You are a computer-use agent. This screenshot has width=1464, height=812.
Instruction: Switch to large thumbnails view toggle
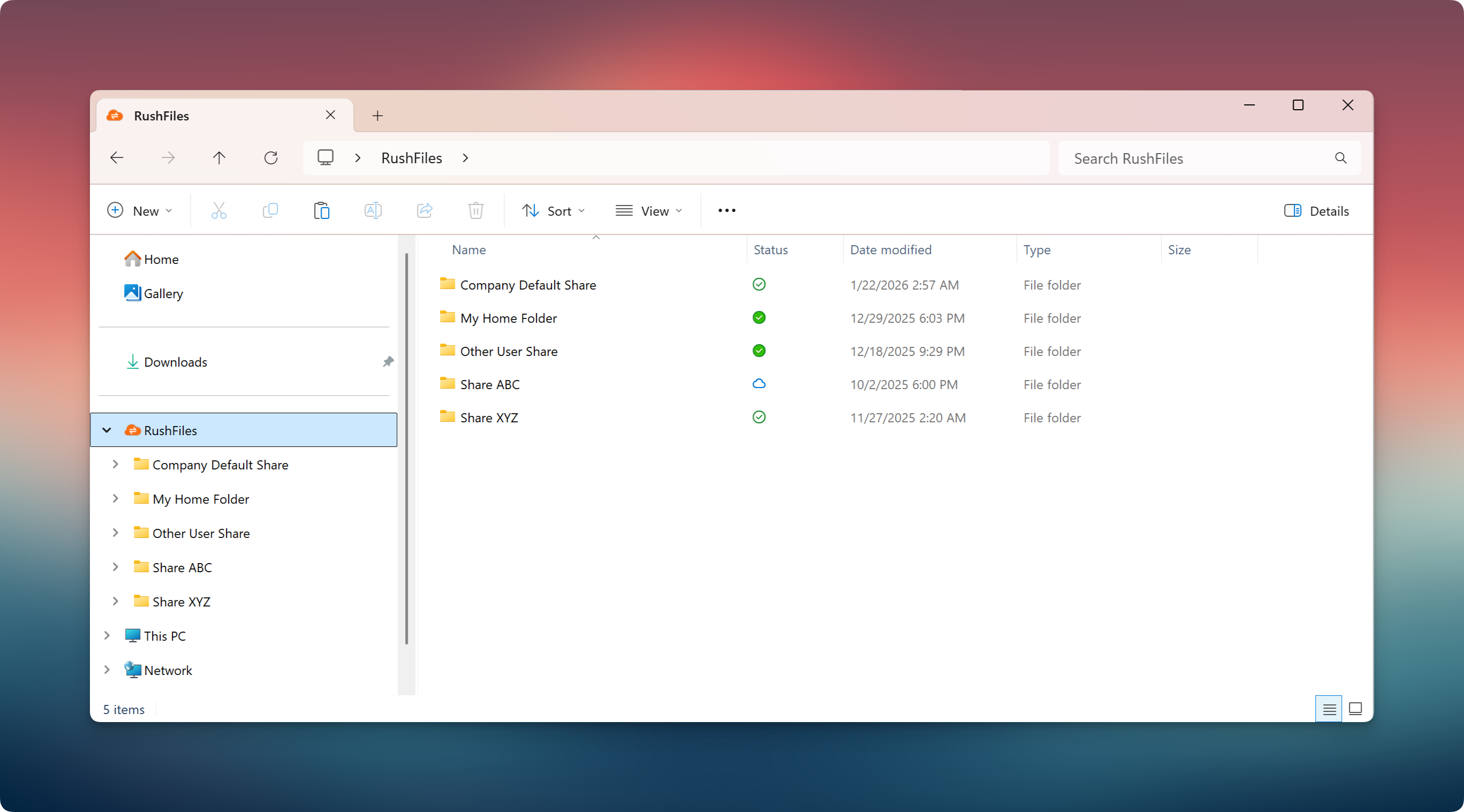pyautogui.click(x=1355, y=709)
